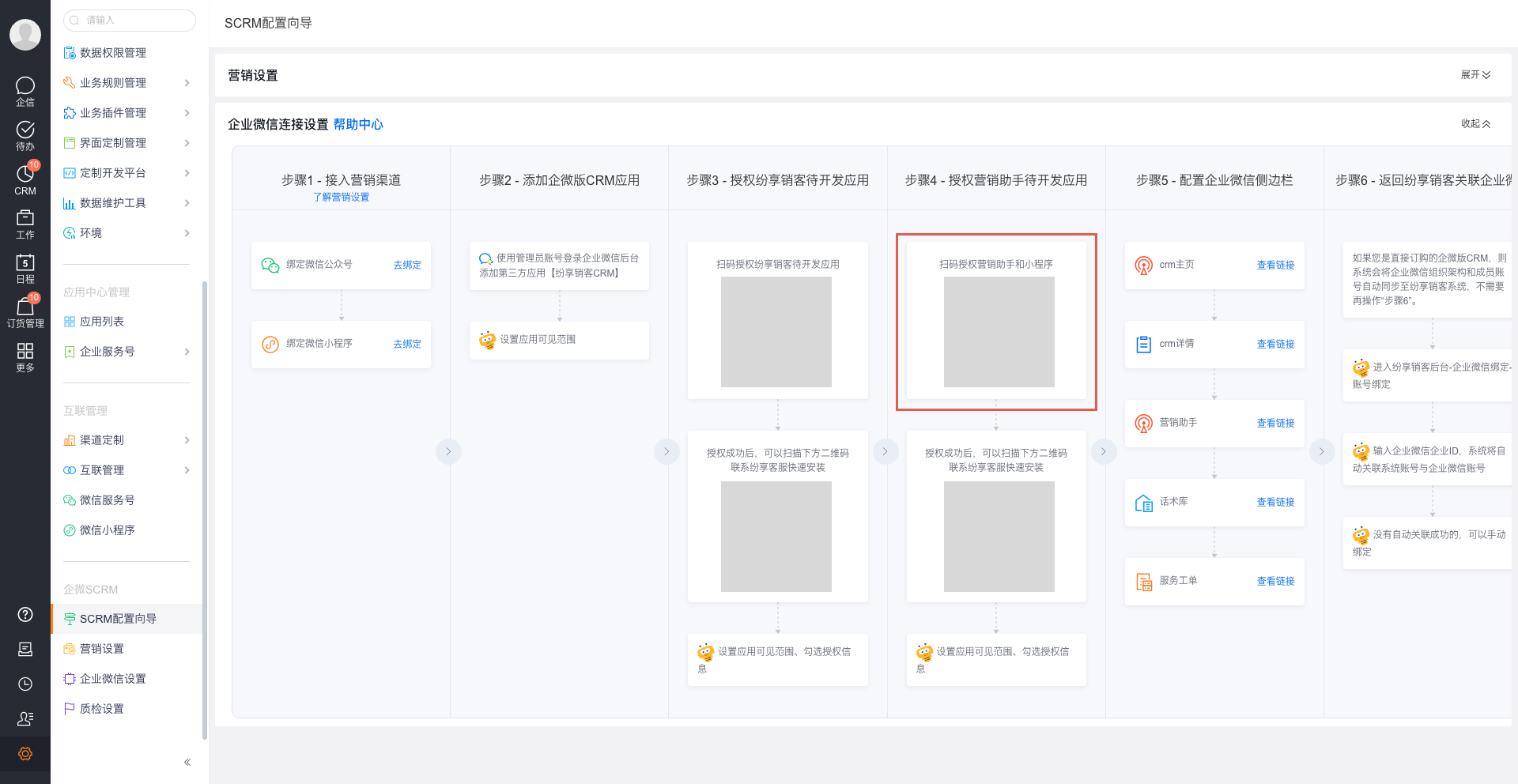Open the 应用列表 menu item
The image size is (1518, 784).
pos(126,322)
